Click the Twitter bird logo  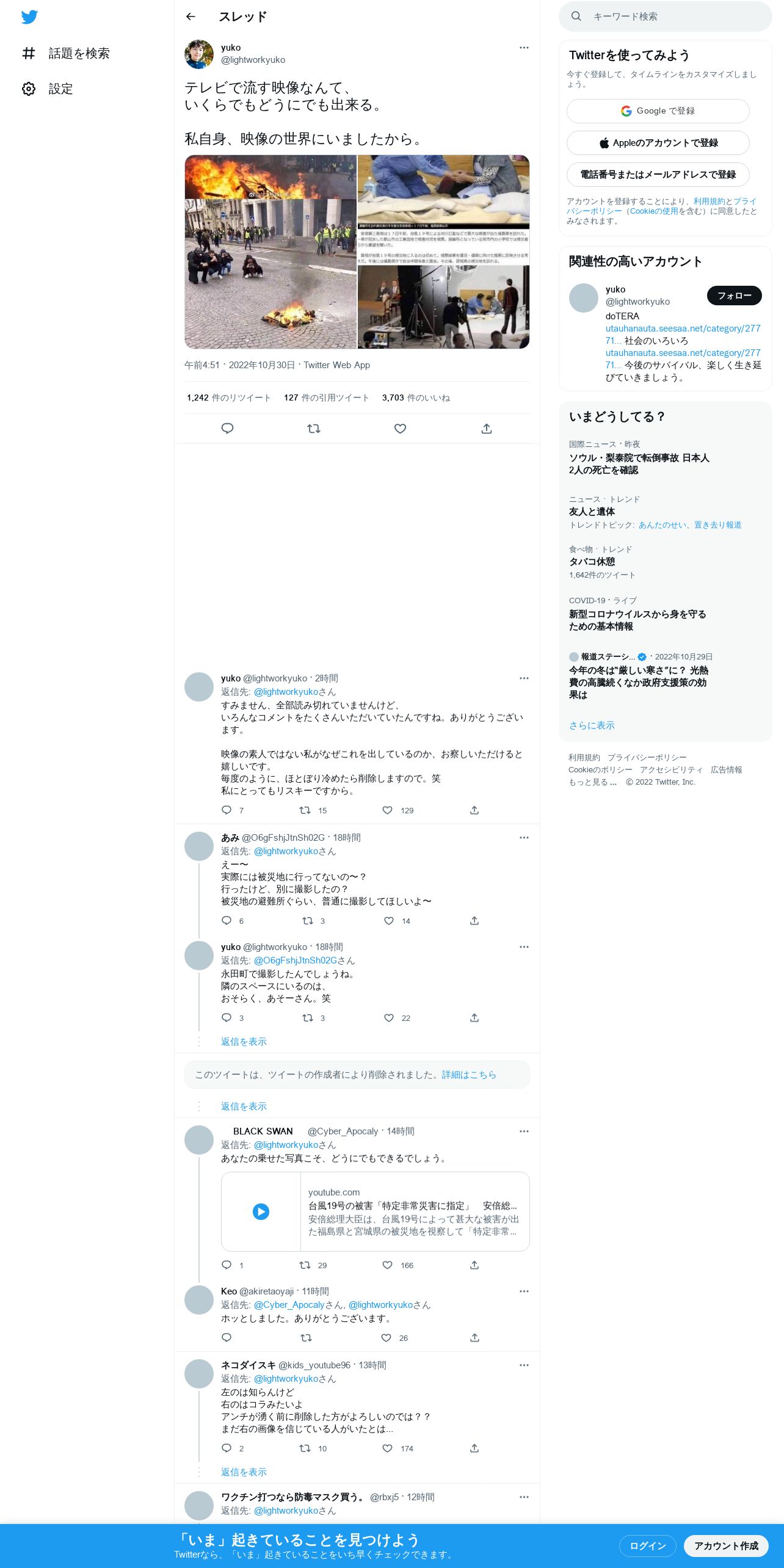[29, 17]
